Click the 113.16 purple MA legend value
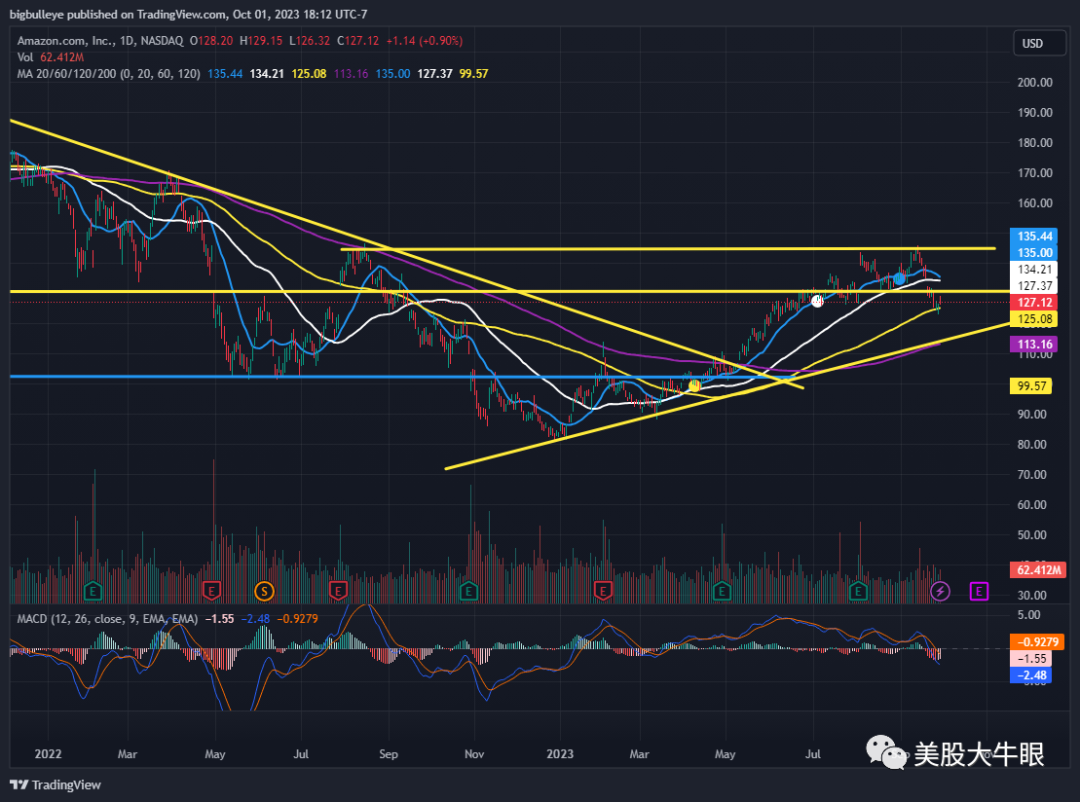This screenshot has width=1080, height=802. tap(351, 74)
